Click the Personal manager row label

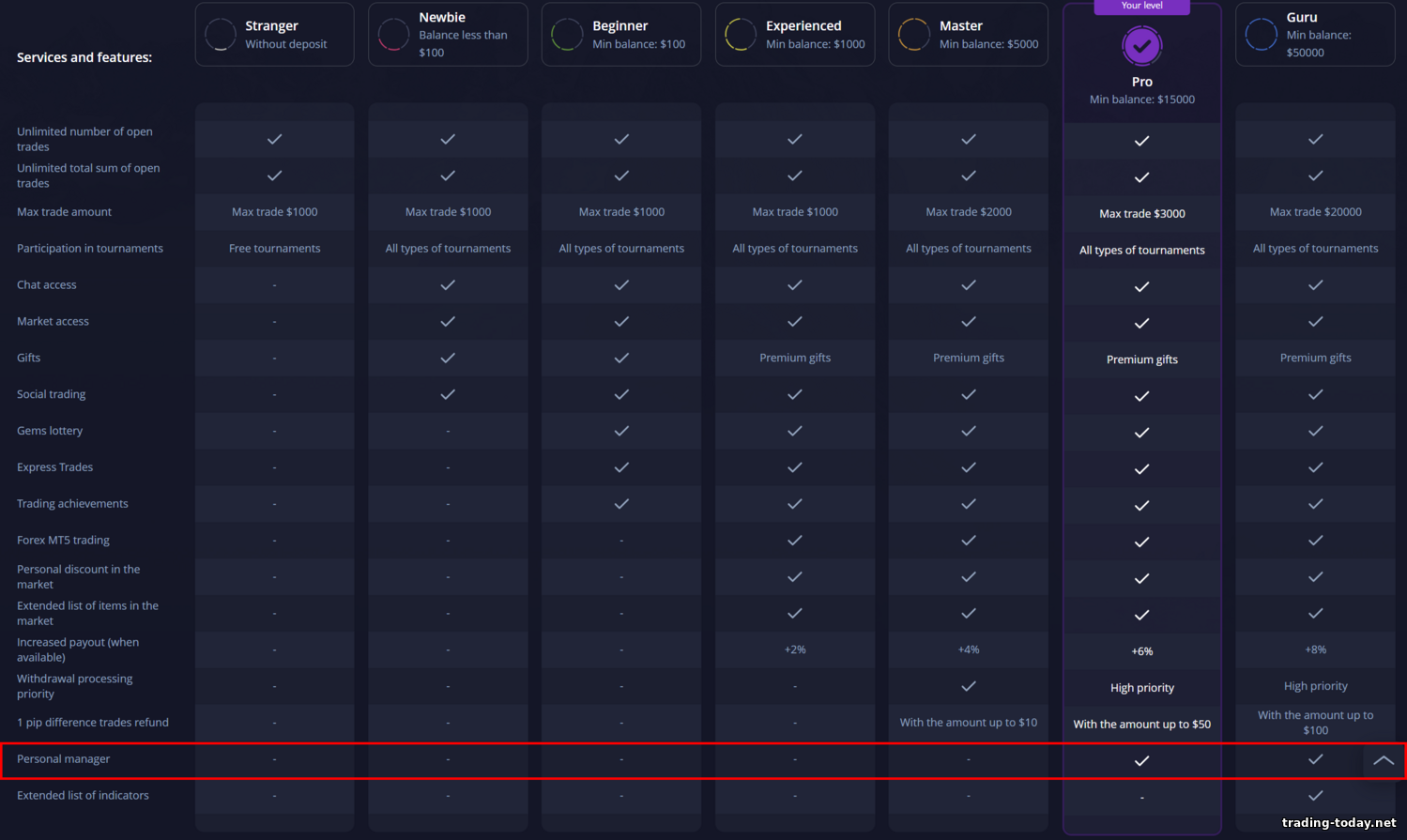64,759
